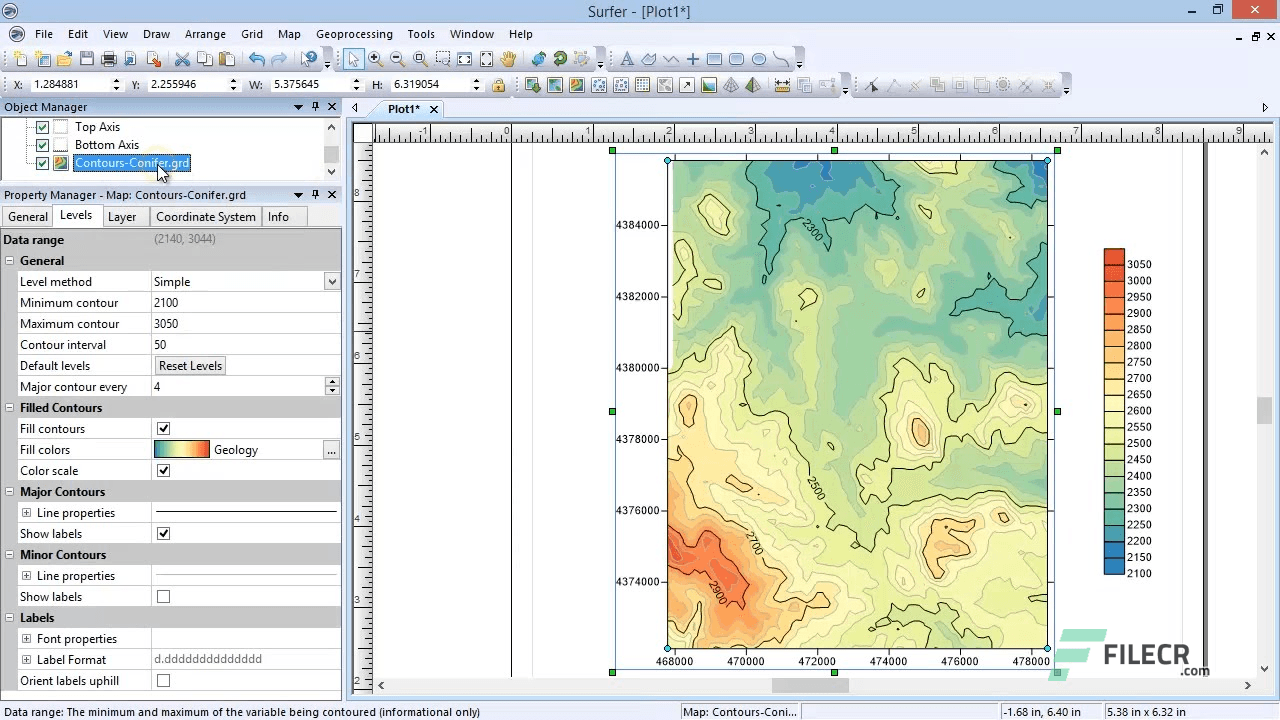Select the Ellipse drawing tool
The height and width of the screenshot is (720, 1280).
click(758, 59)
